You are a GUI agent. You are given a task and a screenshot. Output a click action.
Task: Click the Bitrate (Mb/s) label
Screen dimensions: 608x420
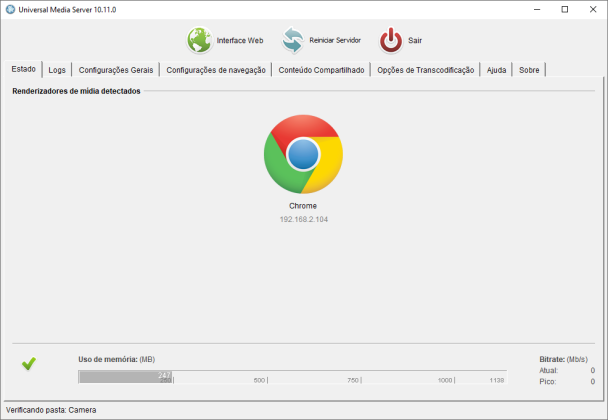pyautogui.click(x=563, y=360)
